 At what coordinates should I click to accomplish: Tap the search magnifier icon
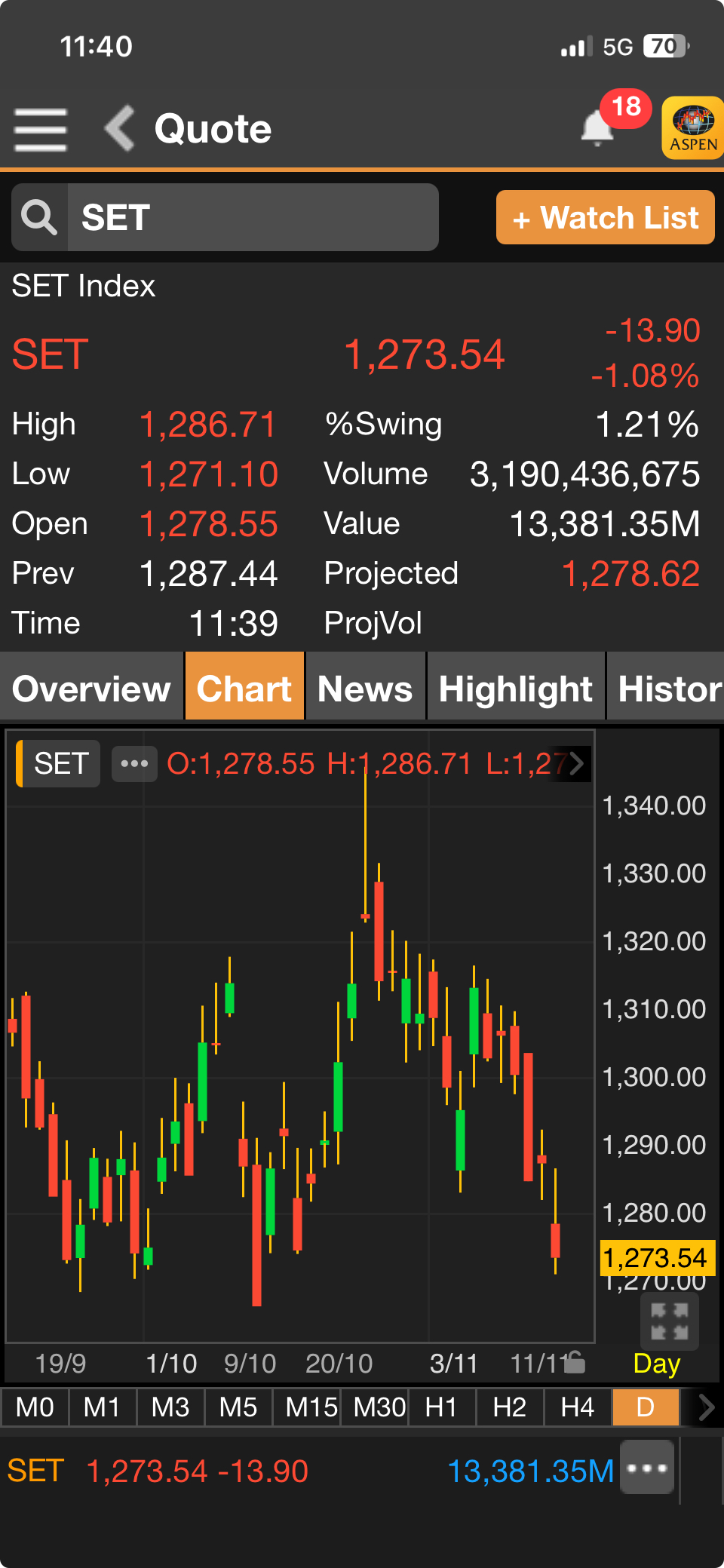point(39,218)
